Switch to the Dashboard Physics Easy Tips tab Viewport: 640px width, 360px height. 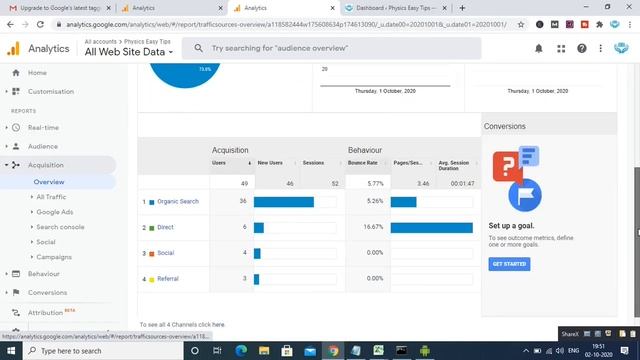pos(395,8)
